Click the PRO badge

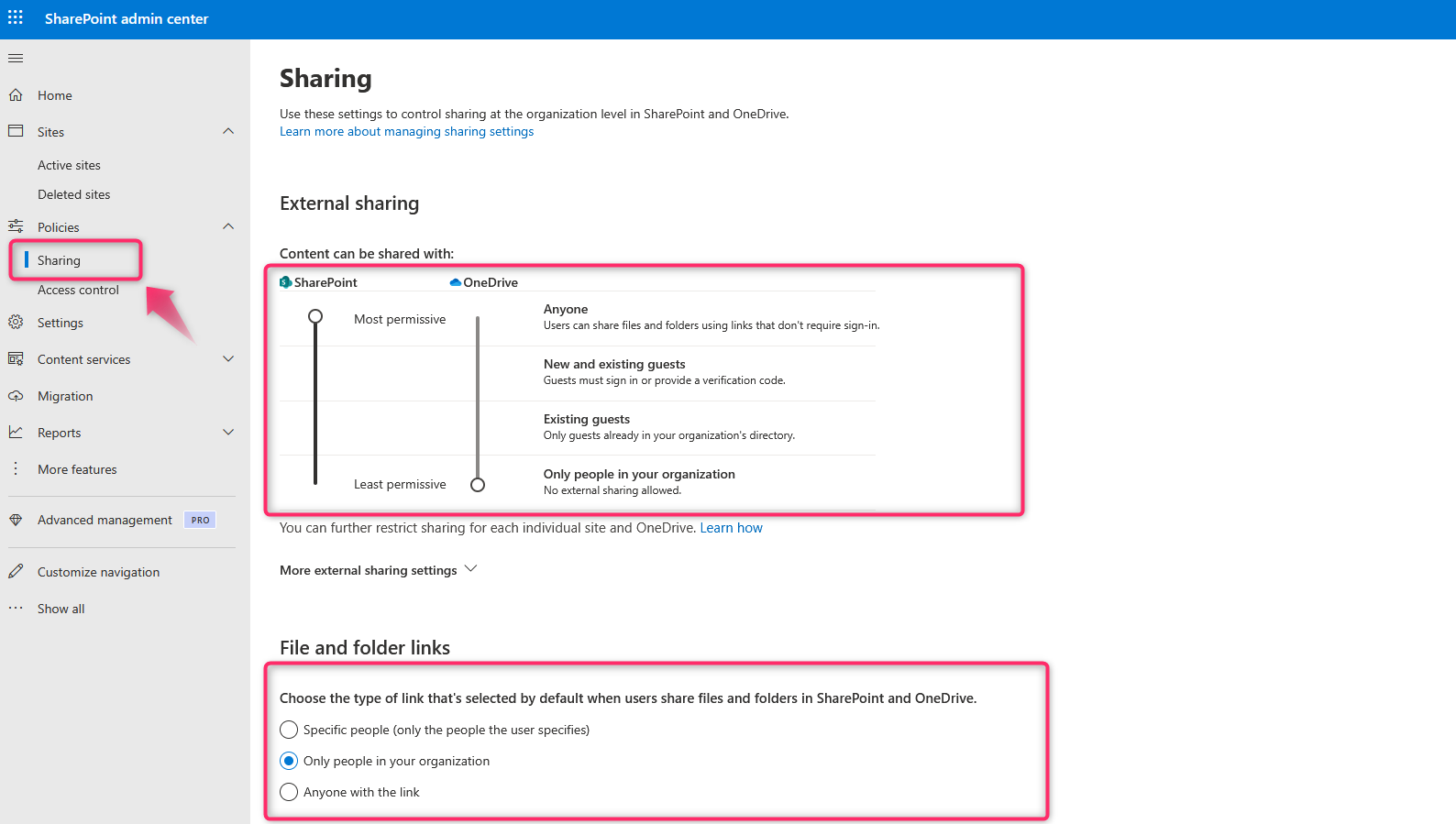click(200, 520)
